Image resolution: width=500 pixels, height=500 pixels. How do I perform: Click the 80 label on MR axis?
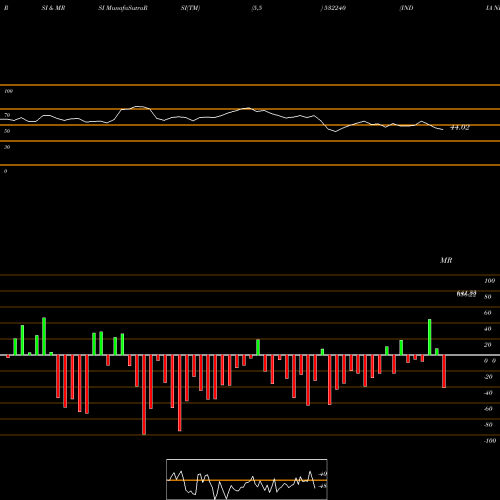(488, 297)
